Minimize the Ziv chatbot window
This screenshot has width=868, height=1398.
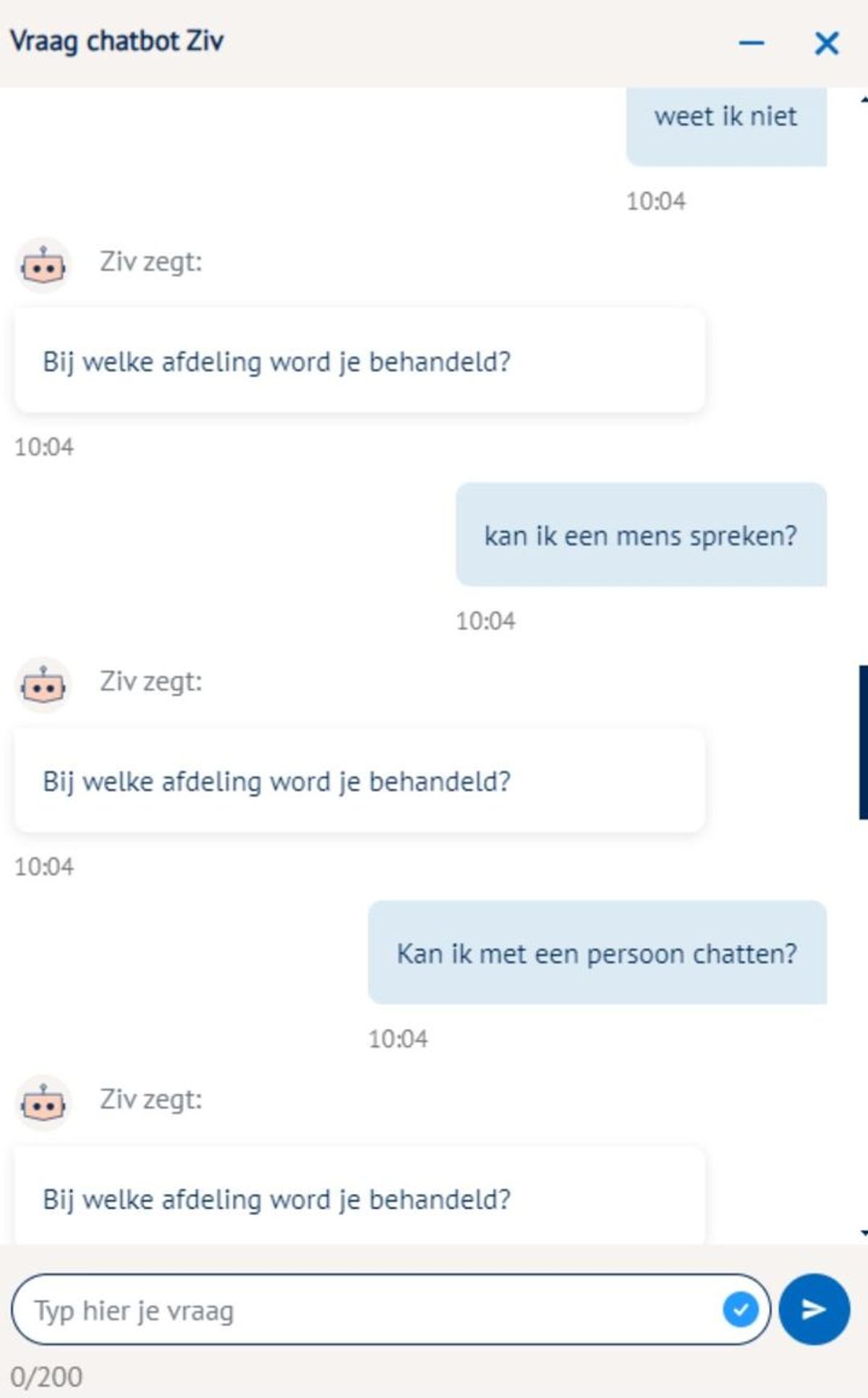coord(751,43)
